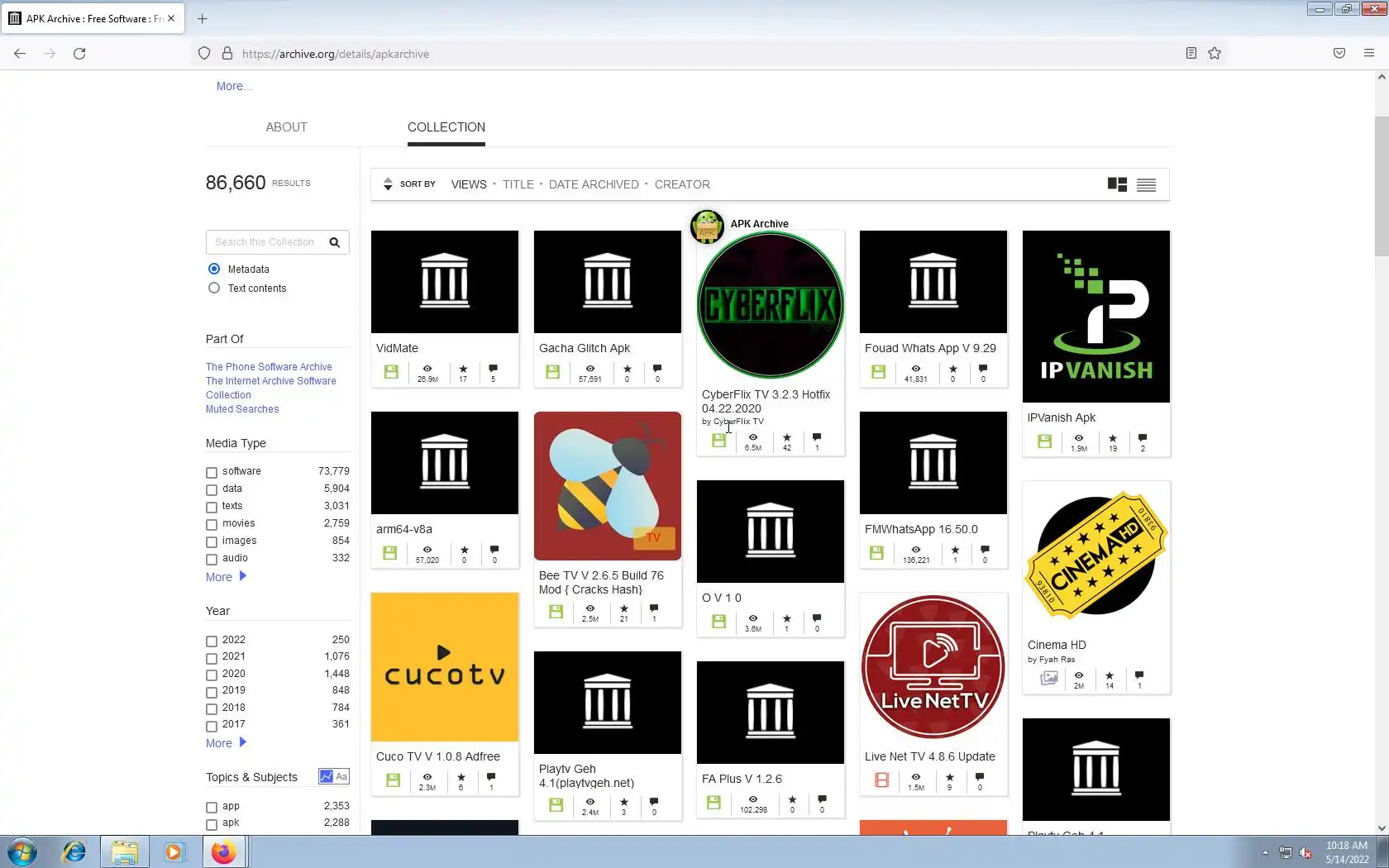Image resolution: width=1389 pixels, height=868 pixels.
Task: Sort results by TITLE
Action: coord(518,184)
